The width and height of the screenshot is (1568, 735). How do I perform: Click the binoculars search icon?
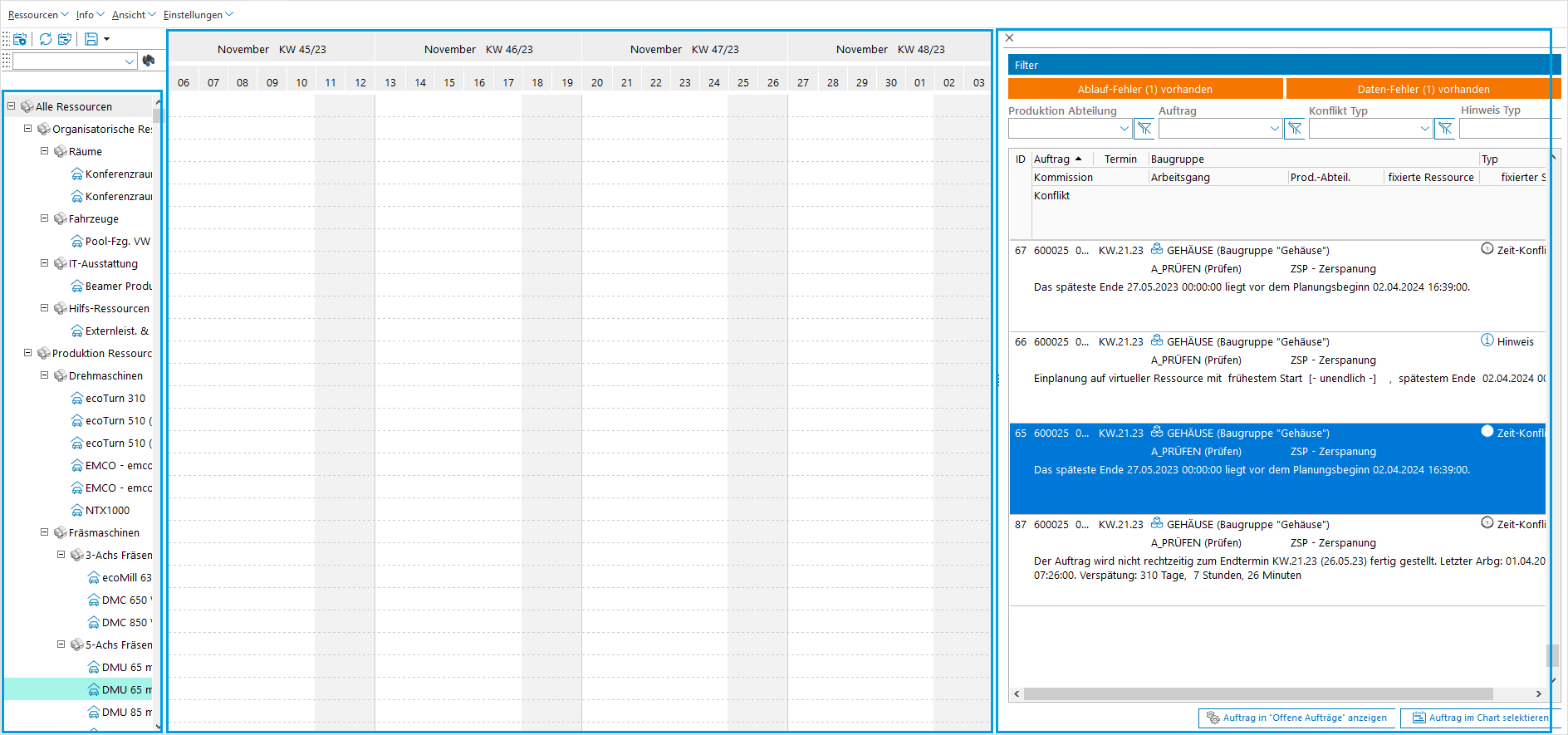pyautogui.click(x=149, y=61)
